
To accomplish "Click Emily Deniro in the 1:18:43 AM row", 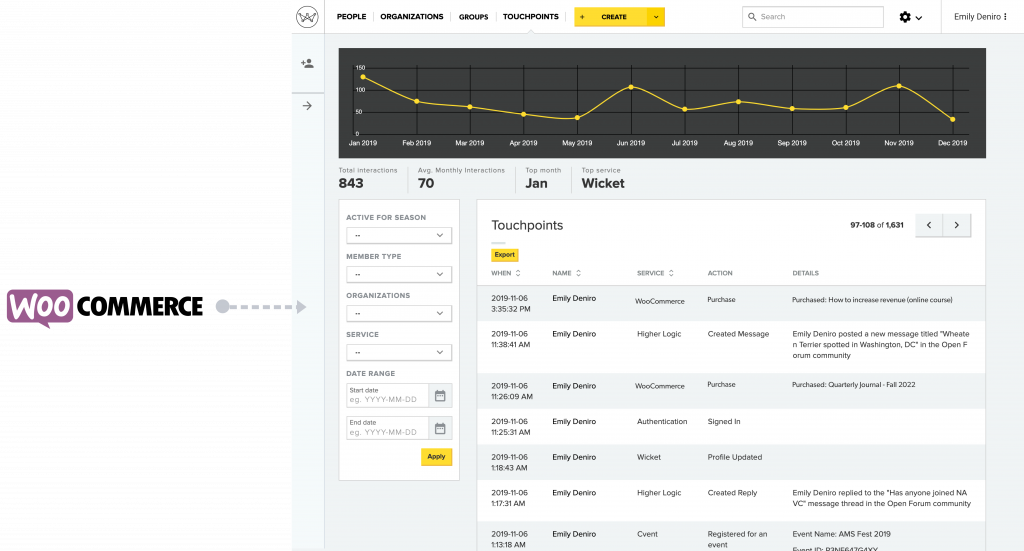I will pos(574,457).
